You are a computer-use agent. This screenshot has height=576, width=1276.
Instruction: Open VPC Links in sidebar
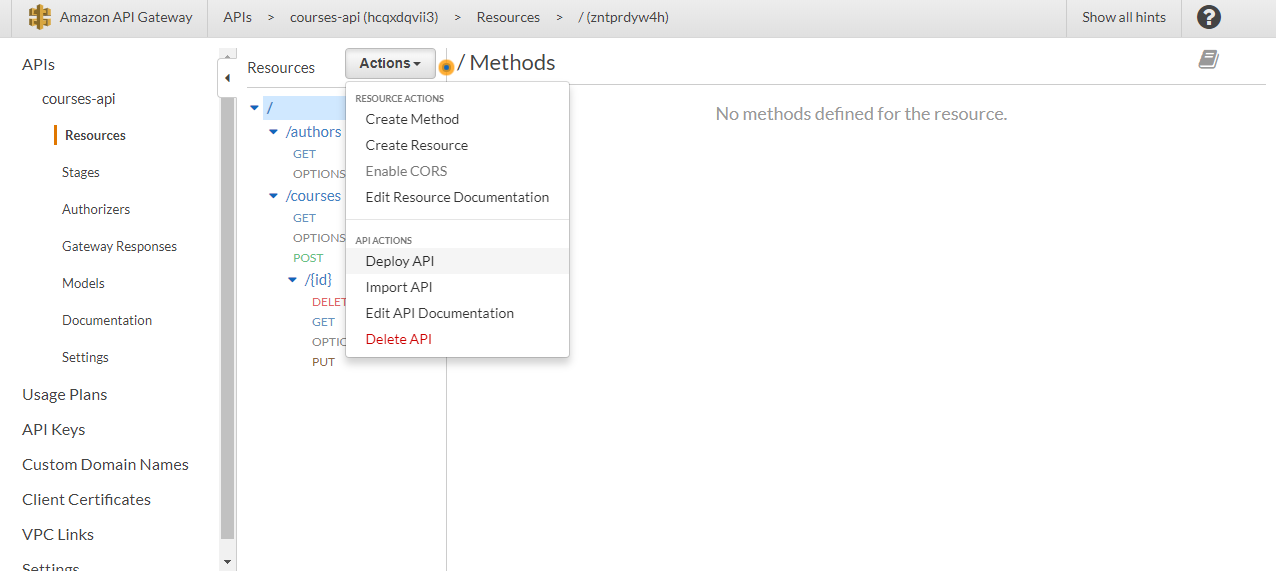click(58, 534)
